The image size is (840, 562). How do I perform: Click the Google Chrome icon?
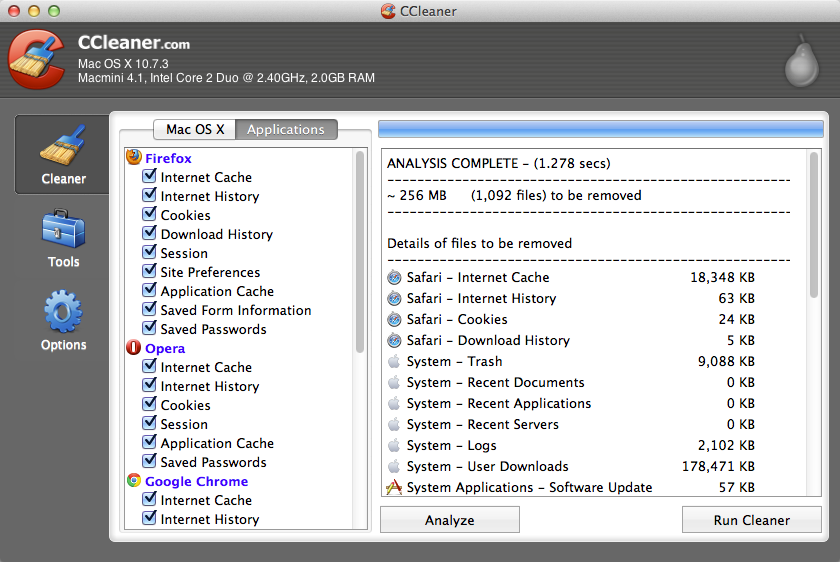(134, 481)
